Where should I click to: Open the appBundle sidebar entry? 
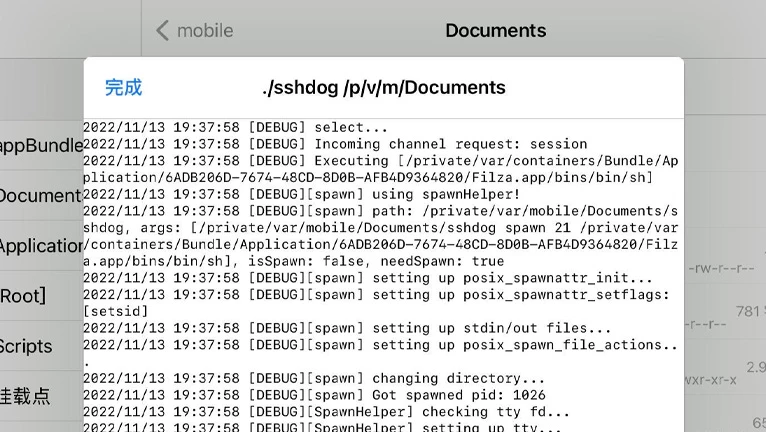tap(42, 145)
